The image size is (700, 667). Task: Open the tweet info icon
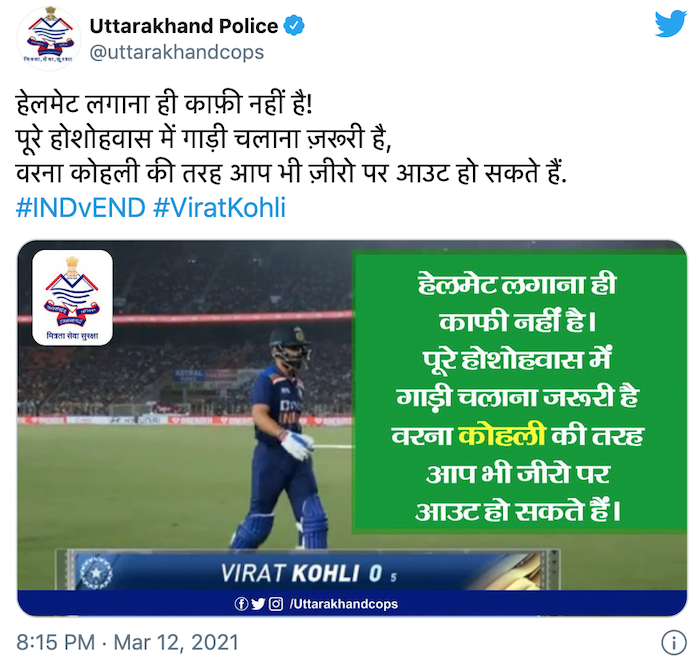673,643
